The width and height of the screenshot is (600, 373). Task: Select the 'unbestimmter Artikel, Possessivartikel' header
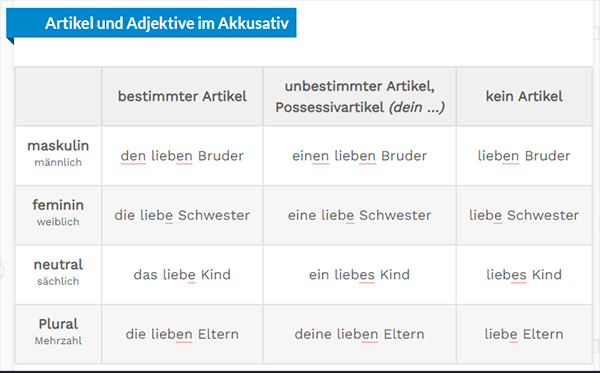click(359, 96)
